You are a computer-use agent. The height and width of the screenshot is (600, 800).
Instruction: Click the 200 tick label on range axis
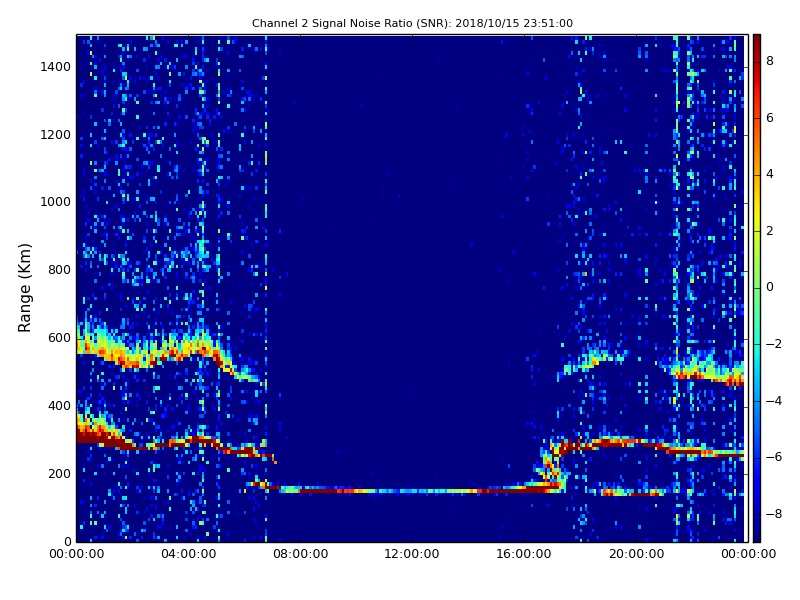[x=60, y=473]
